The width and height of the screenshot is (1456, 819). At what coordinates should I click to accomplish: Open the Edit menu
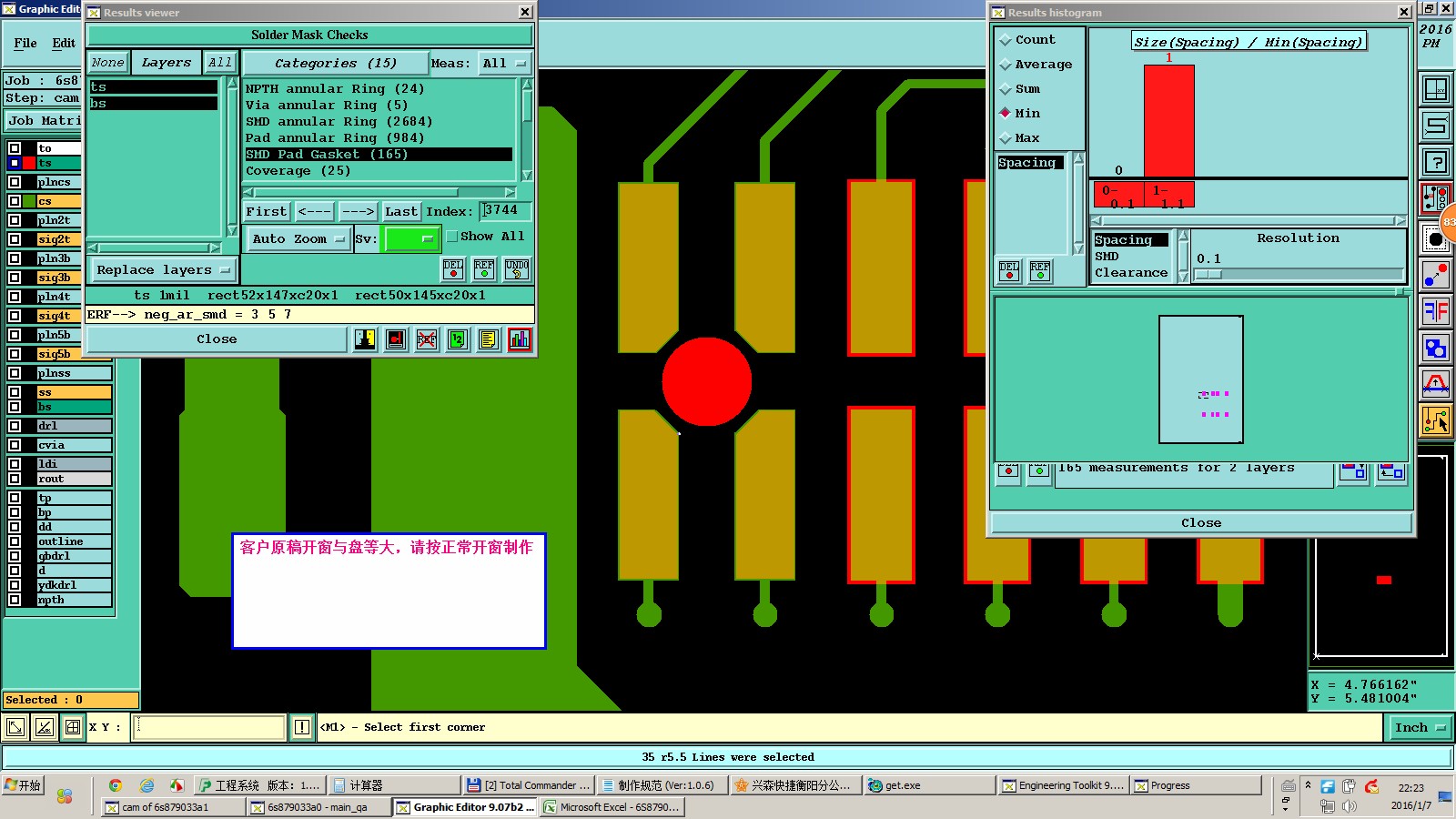64,43
